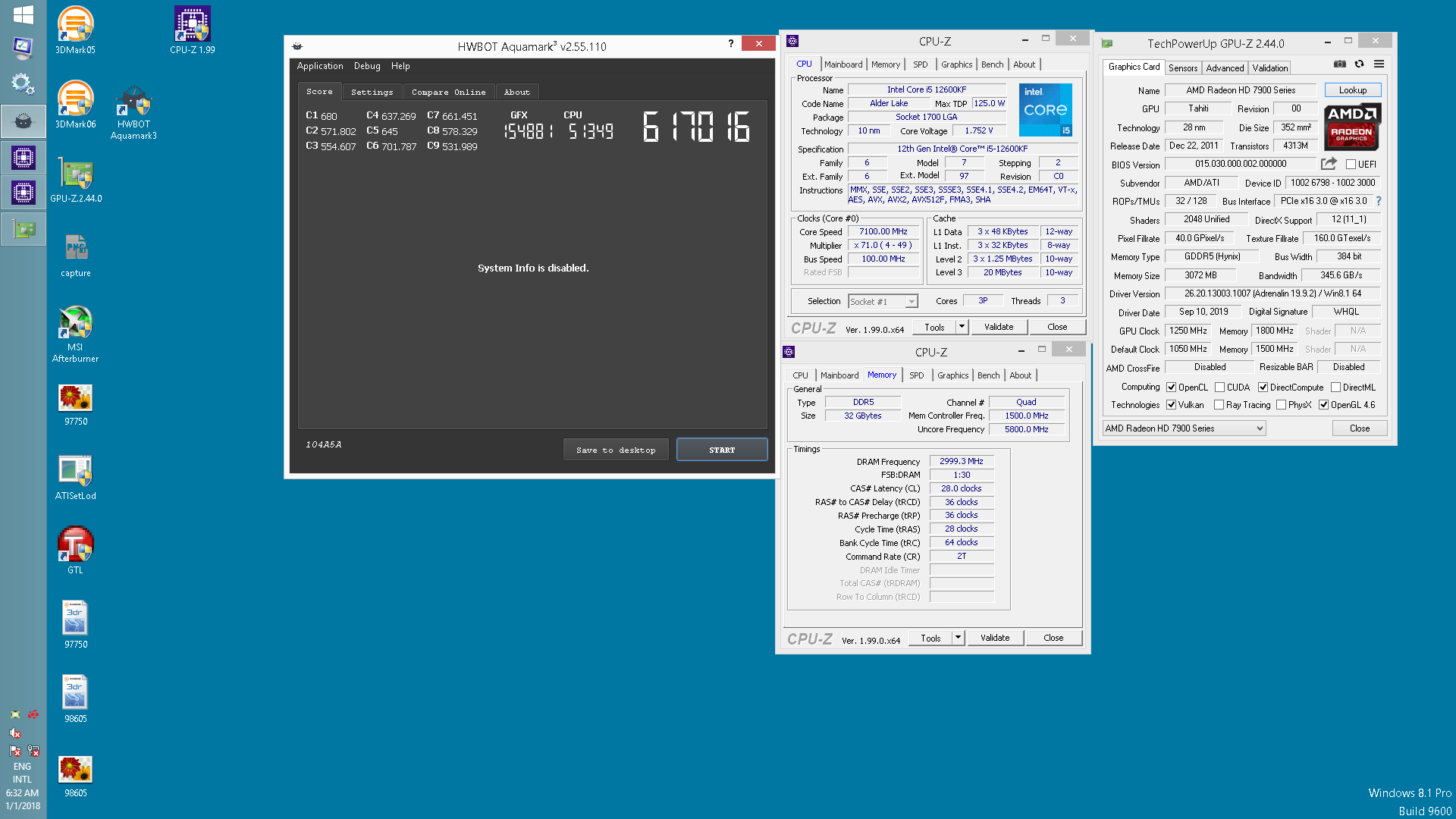Expand Tools dropdown arrow in lower CPU-Z
This screenshot has height=819, width=1456.
pyautogui.click(x=958, y=638)
